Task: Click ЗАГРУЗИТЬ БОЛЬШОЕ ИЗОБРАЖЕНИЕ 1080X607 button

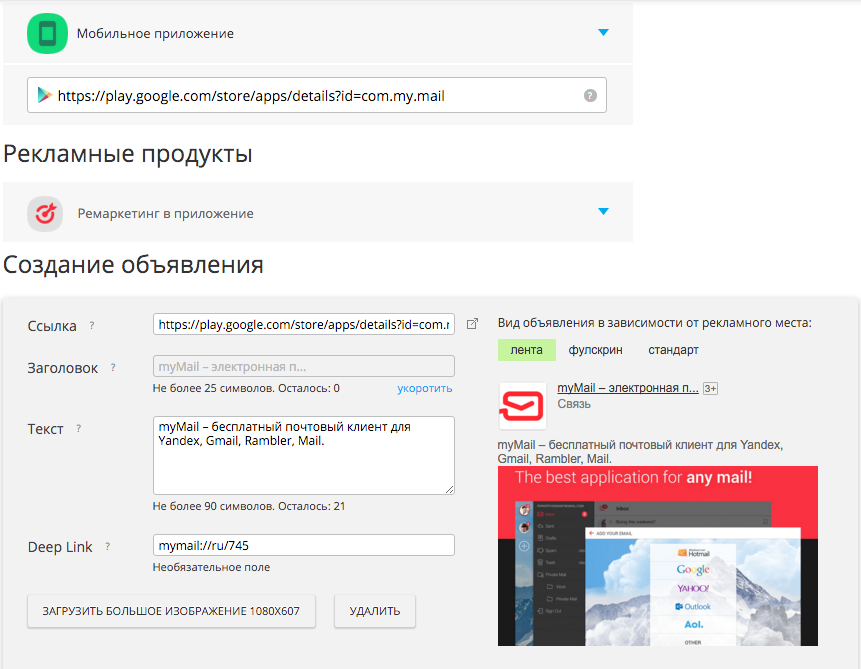Action: (171, 611)
